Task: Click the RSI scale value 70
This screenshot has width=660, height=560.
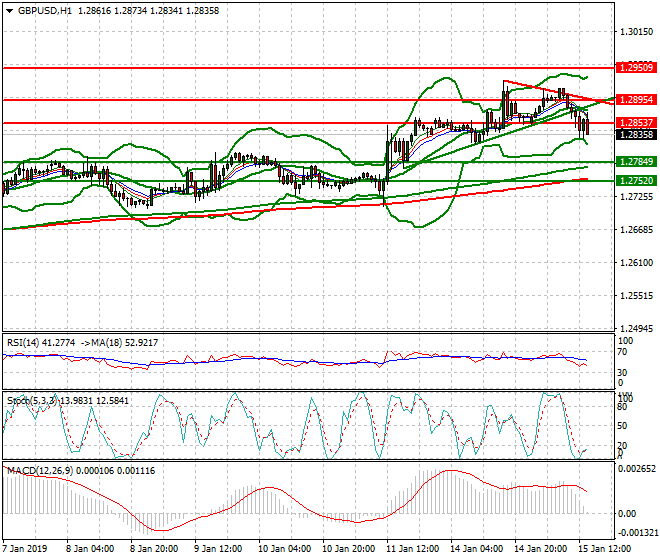Action: click(x=622, y=352)
